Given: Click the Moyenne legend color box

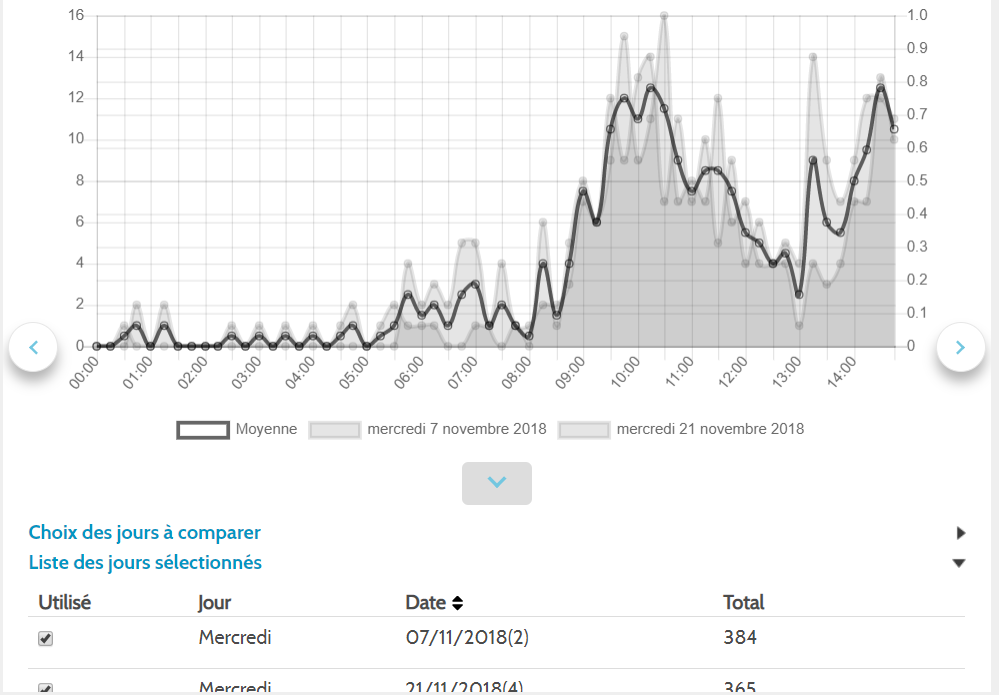Looking at the screenshot, I should (x=203, y=429).
